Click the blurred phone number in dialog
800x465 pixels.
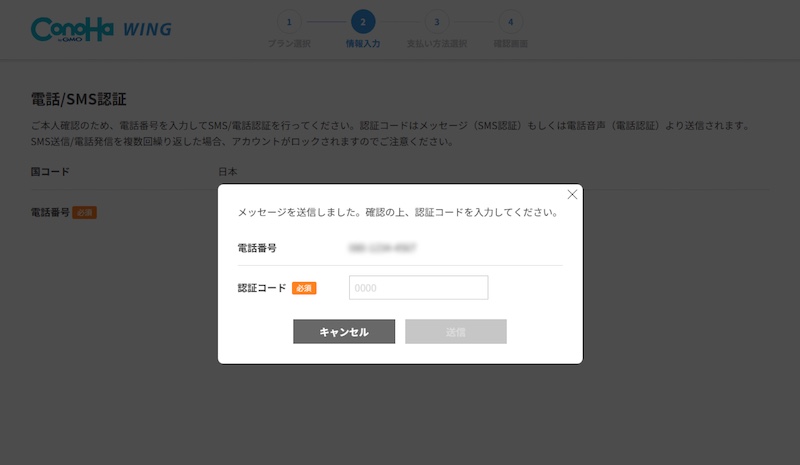383,246
